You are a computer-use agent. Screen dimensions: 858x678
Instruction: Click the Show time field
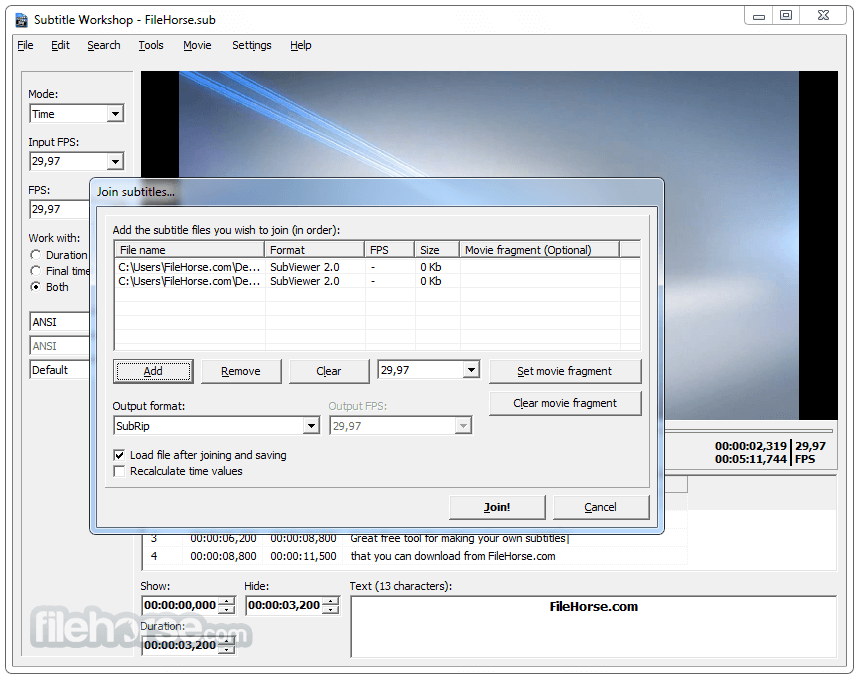pos(180,605)
